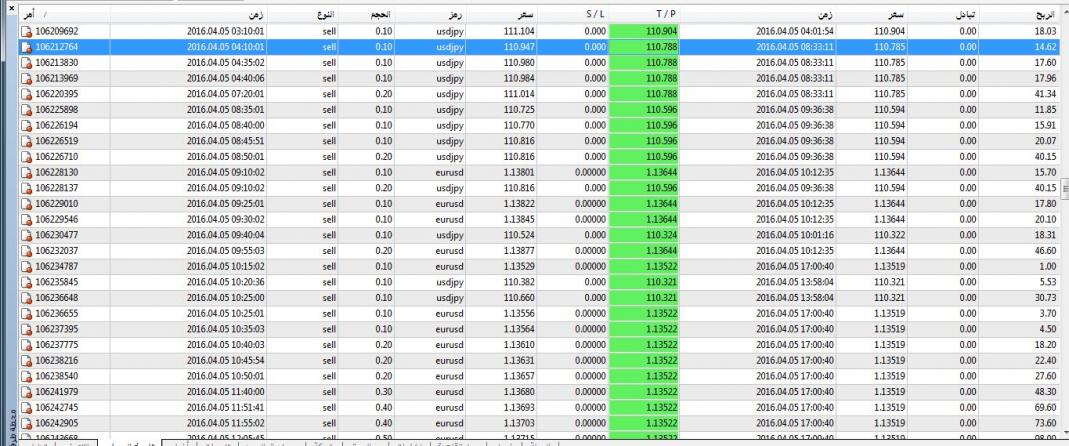This screenshot has width=1069, height=446.
Task: Select the order icon beside 106232037
Action: pos(27,250)
